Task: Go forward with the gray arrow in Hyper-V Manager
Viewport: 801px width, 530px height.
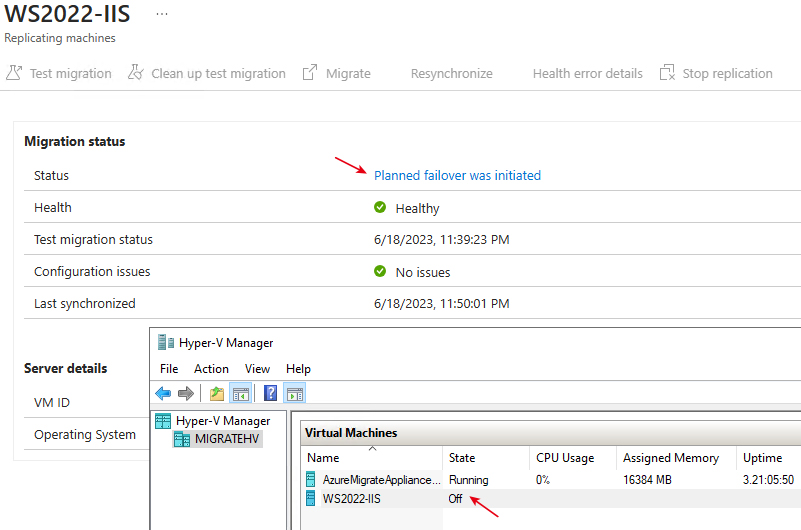Action: point(185,394)
